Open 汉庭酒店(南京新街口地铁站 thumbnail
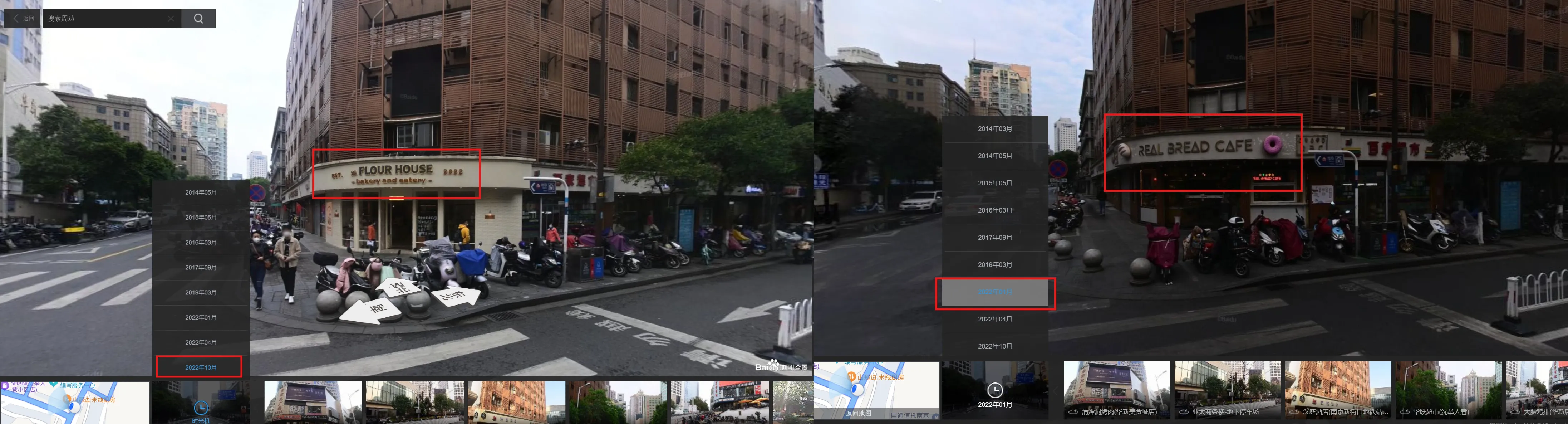 [x=1338, y=390]
